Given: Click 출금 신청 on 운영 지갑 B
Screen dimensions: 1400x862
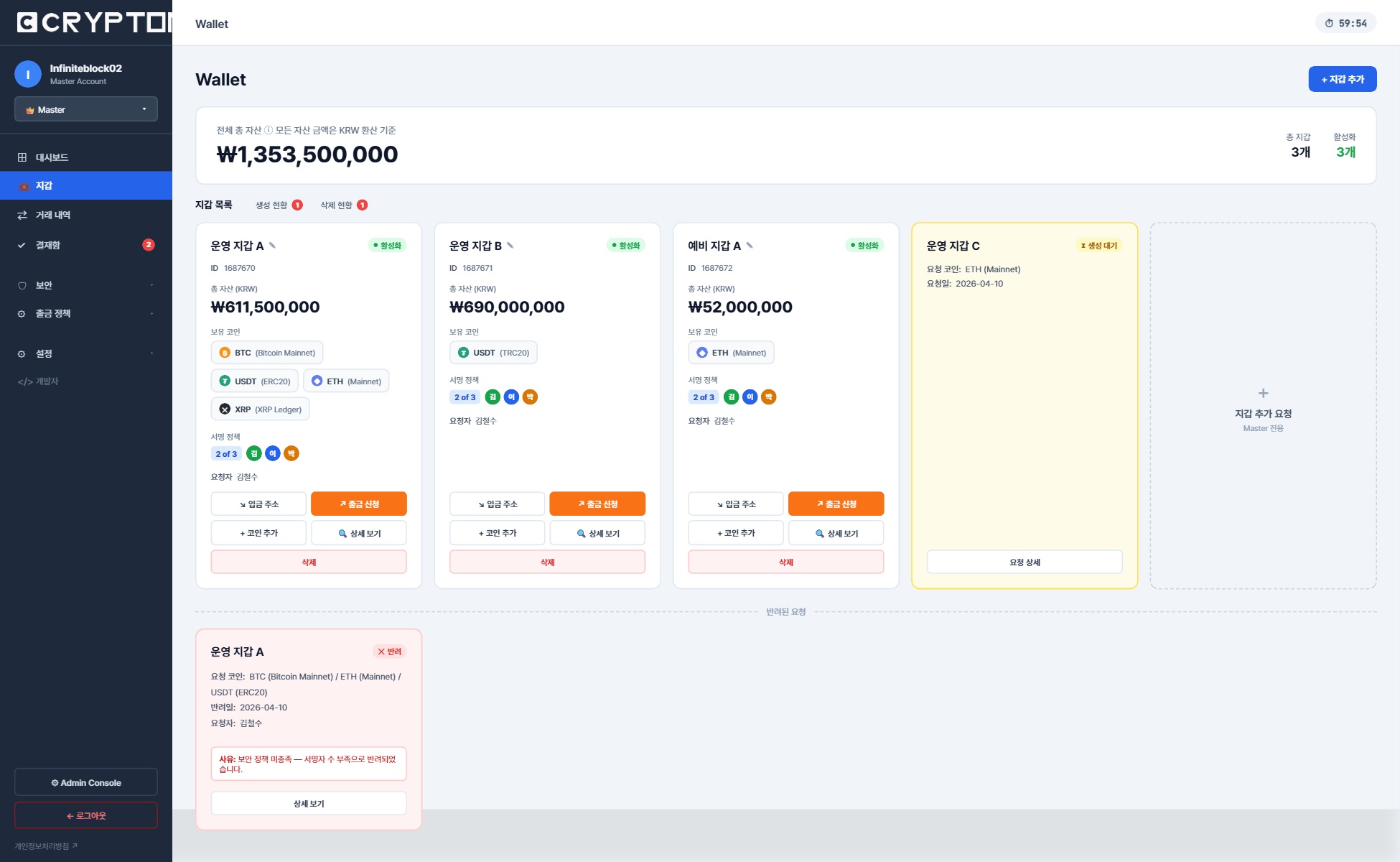Looking at the screenshot, I should (597, 504).
